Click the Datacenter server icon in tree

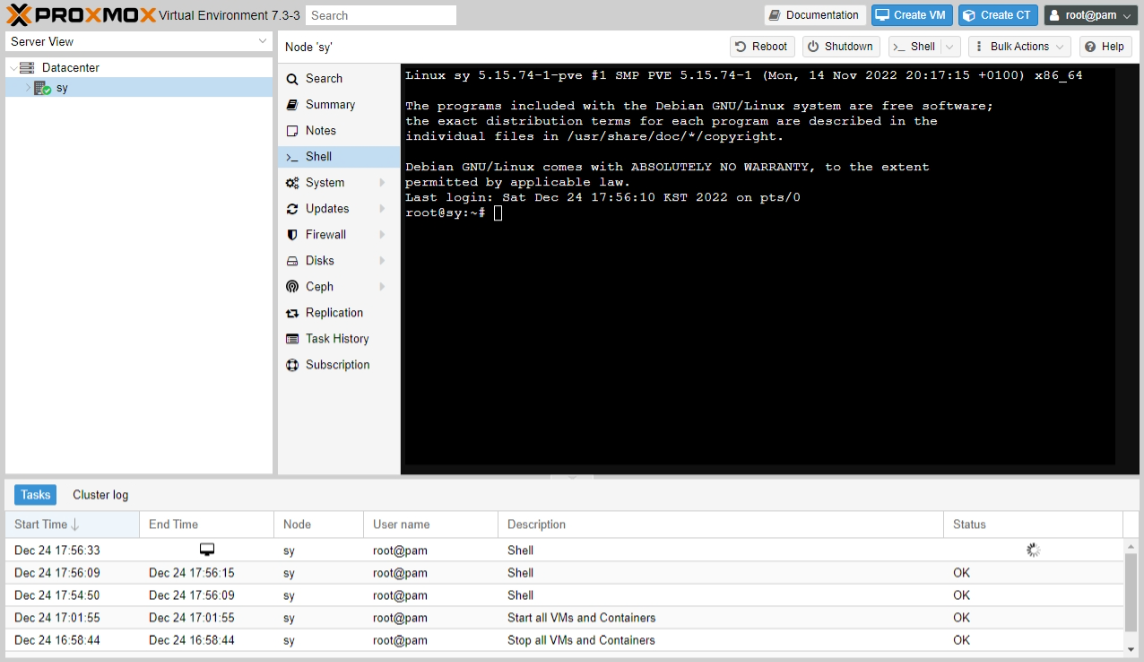(27, 67)
